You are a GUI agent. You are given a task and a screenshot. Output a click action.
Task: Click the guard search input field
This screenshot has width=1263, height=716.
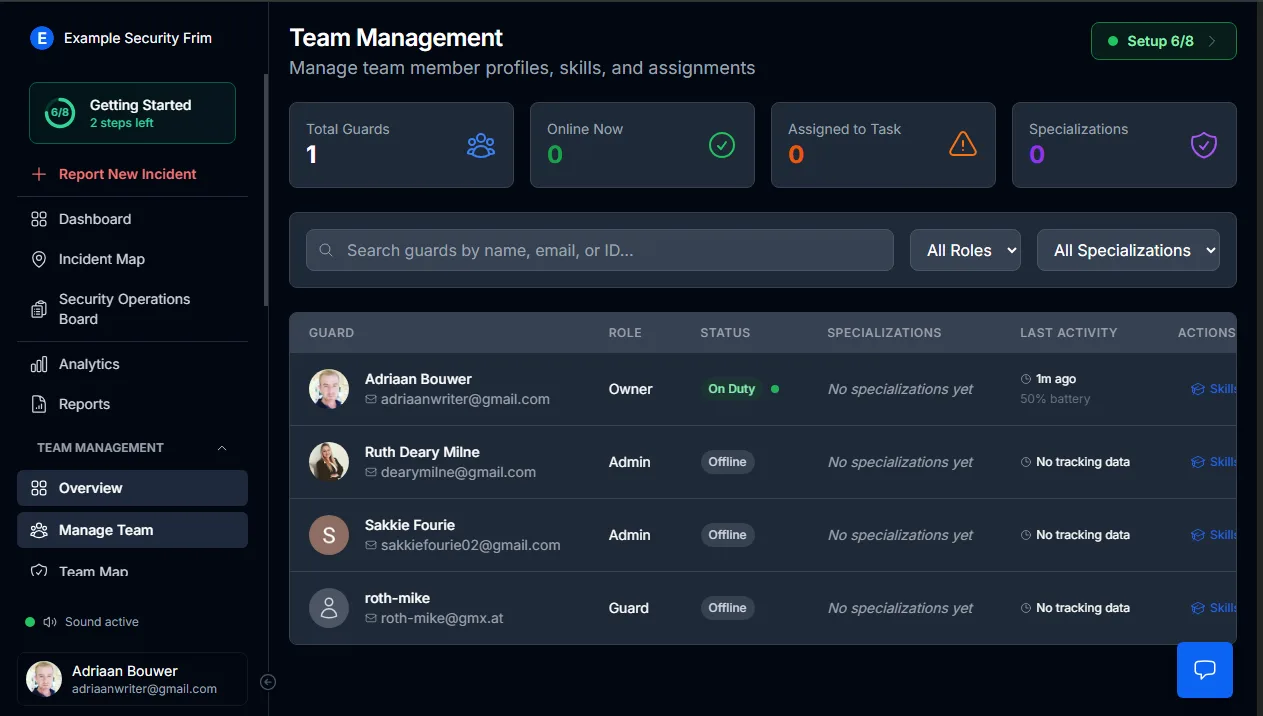[600, 250]
